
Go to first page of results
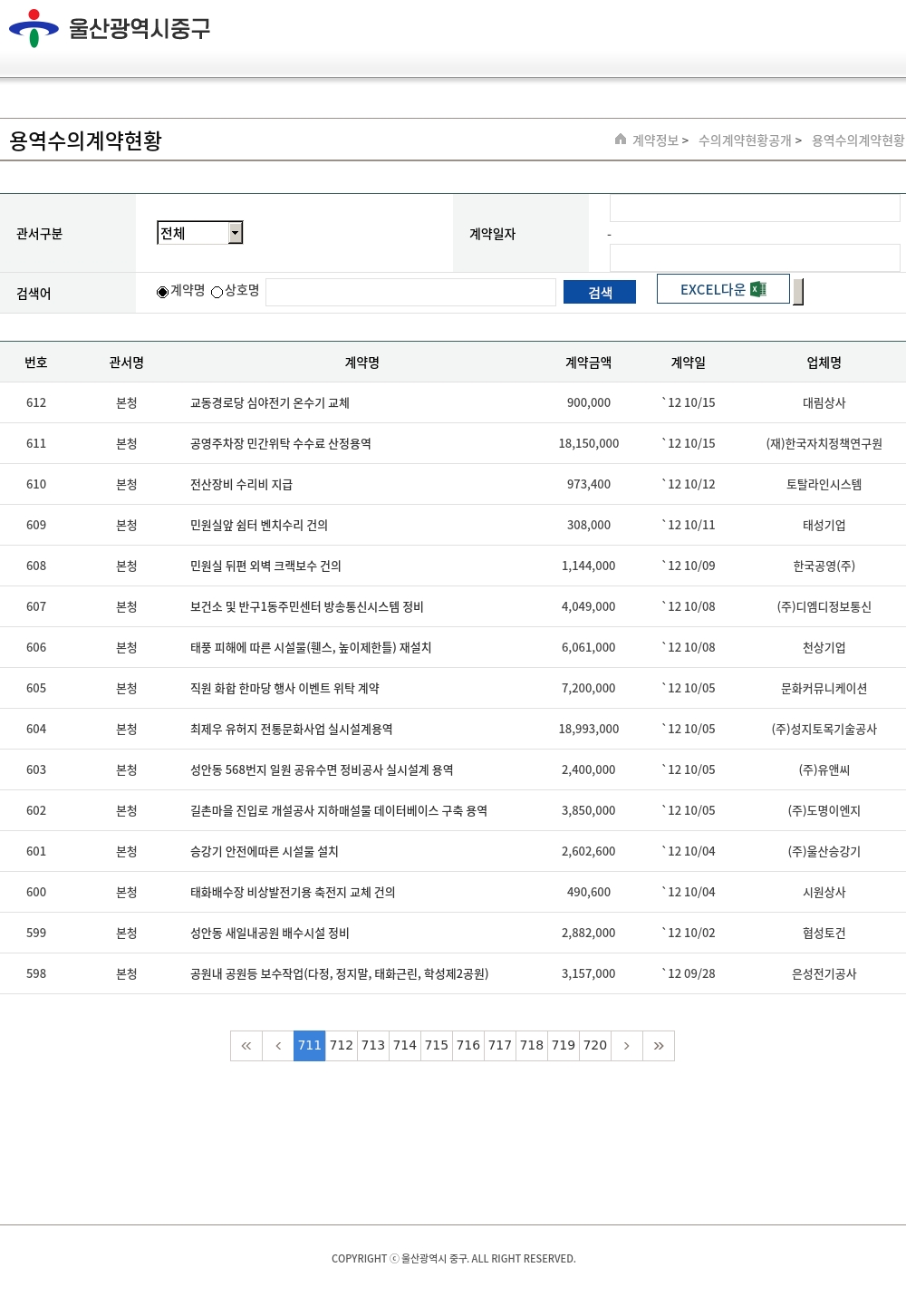pos(246,1046)
